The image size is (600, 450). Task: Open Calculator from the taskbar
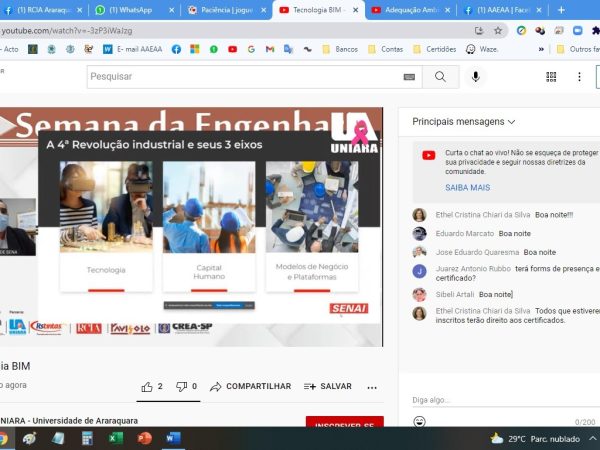click(x=87, y=438)
